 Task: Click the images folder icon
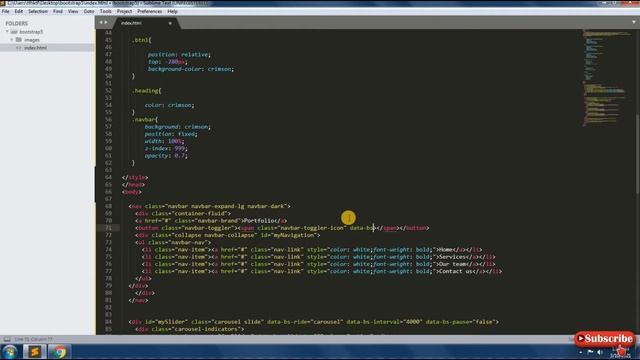[x=18, y=40]
